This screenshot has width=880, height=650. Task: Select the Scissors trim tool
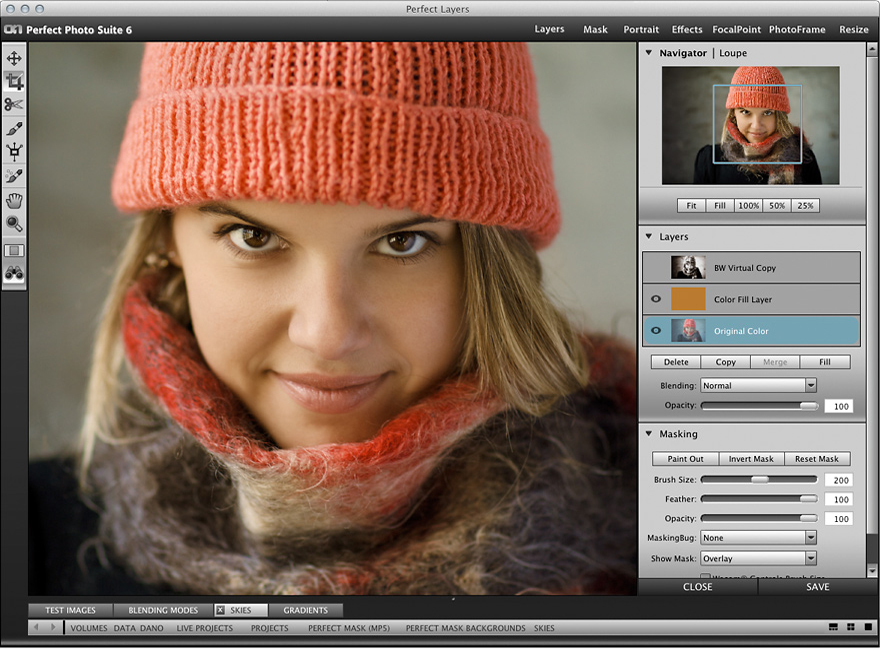point(14,105)
